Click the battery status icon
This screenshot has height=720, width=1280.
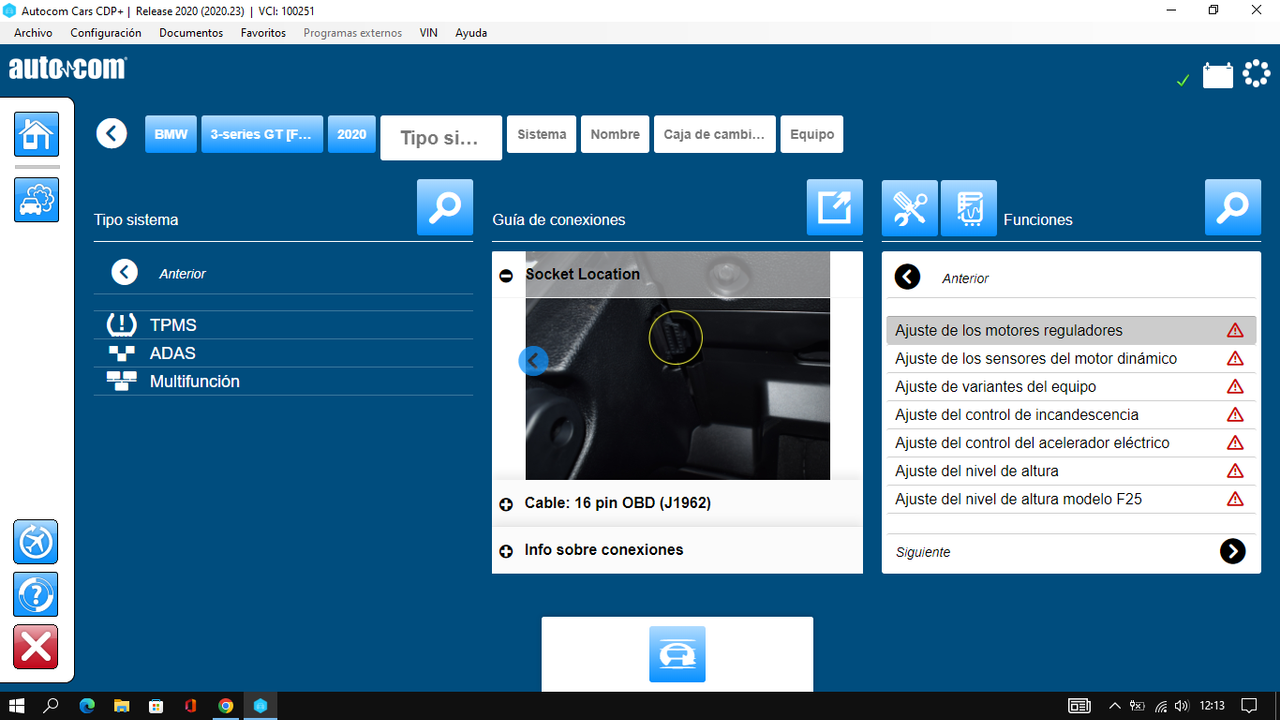tap(1217, 76)
